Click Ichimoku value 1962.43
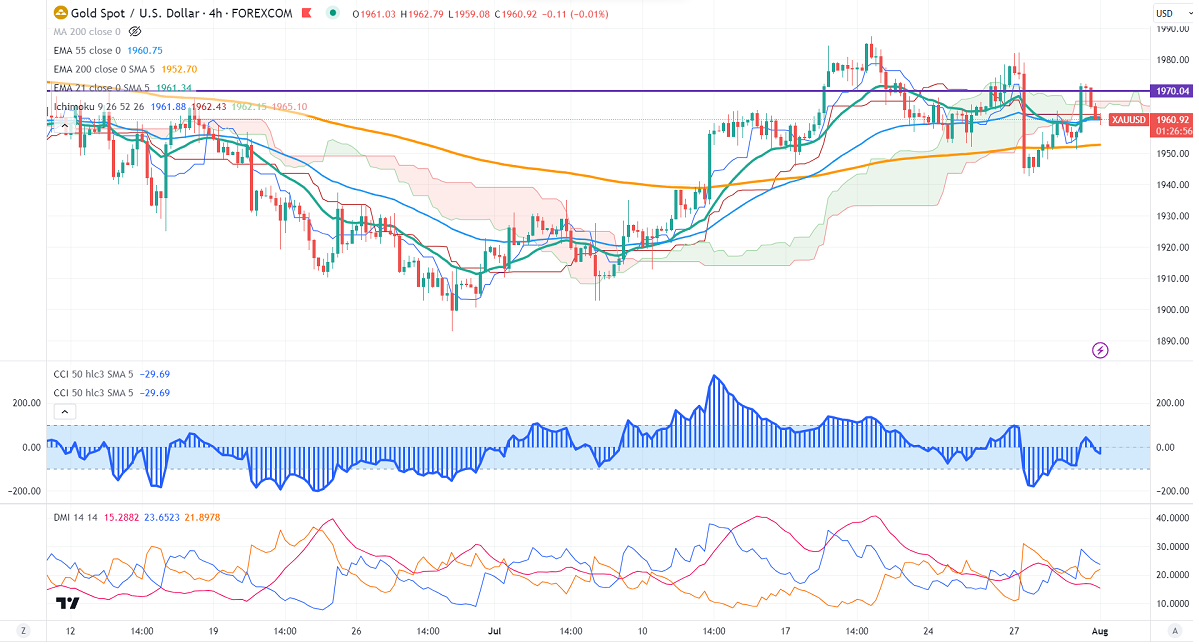The width and height of the screenshot is (1199, 644). pyautogui.click(x=209, y=106)
